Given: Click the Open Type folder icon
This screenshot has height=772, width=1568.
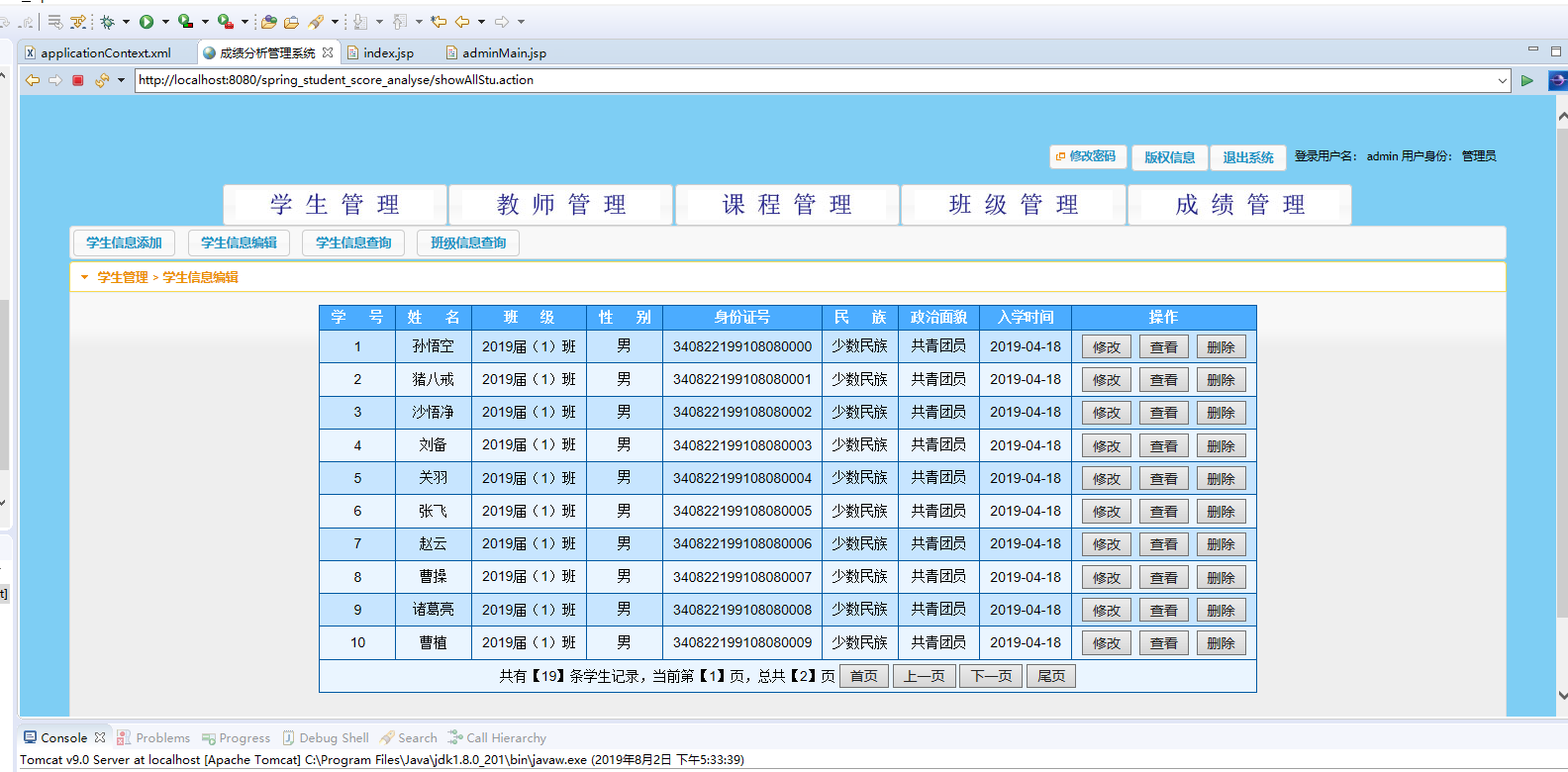Looking at the screenshot, I should (269, 22).
